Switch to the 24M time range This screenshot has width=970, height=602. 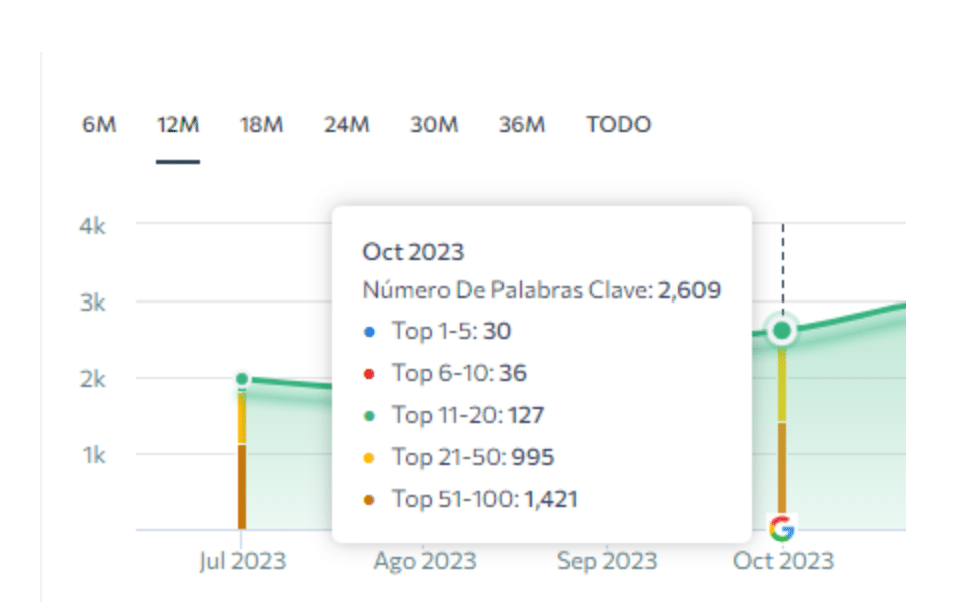pos(346,125)
